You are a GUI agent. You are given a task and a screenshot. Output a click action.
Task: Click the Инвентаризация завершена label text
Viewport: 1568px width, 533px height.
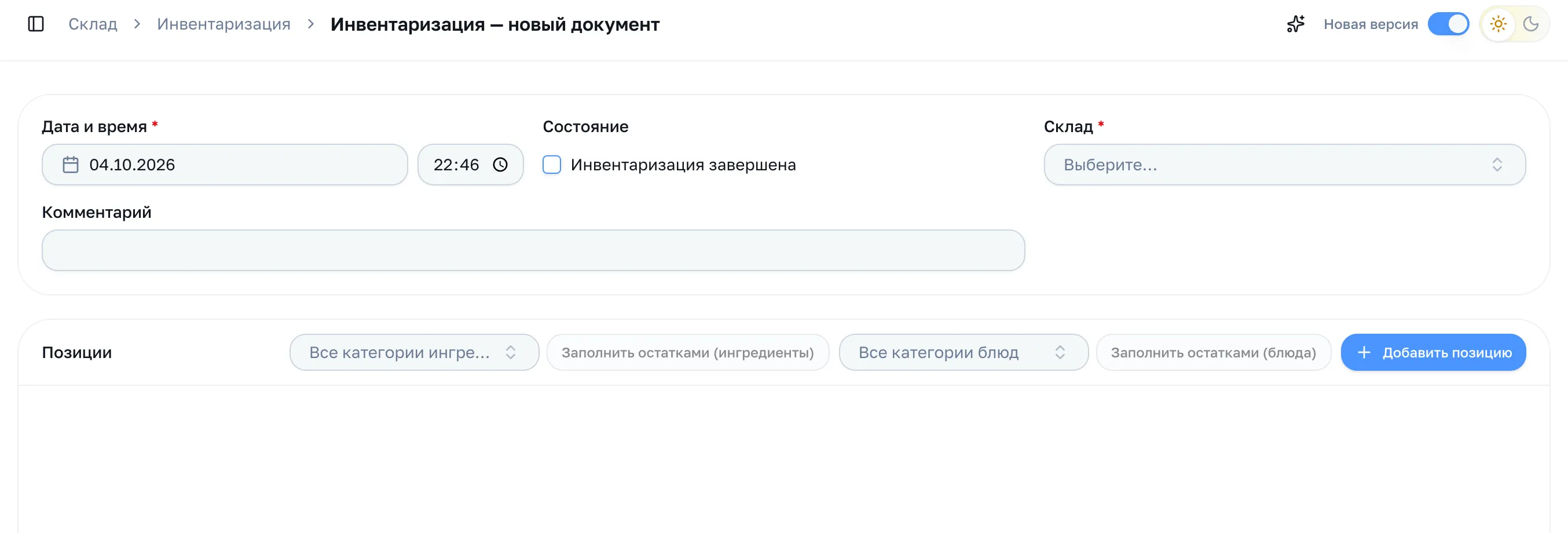[683, 165]
